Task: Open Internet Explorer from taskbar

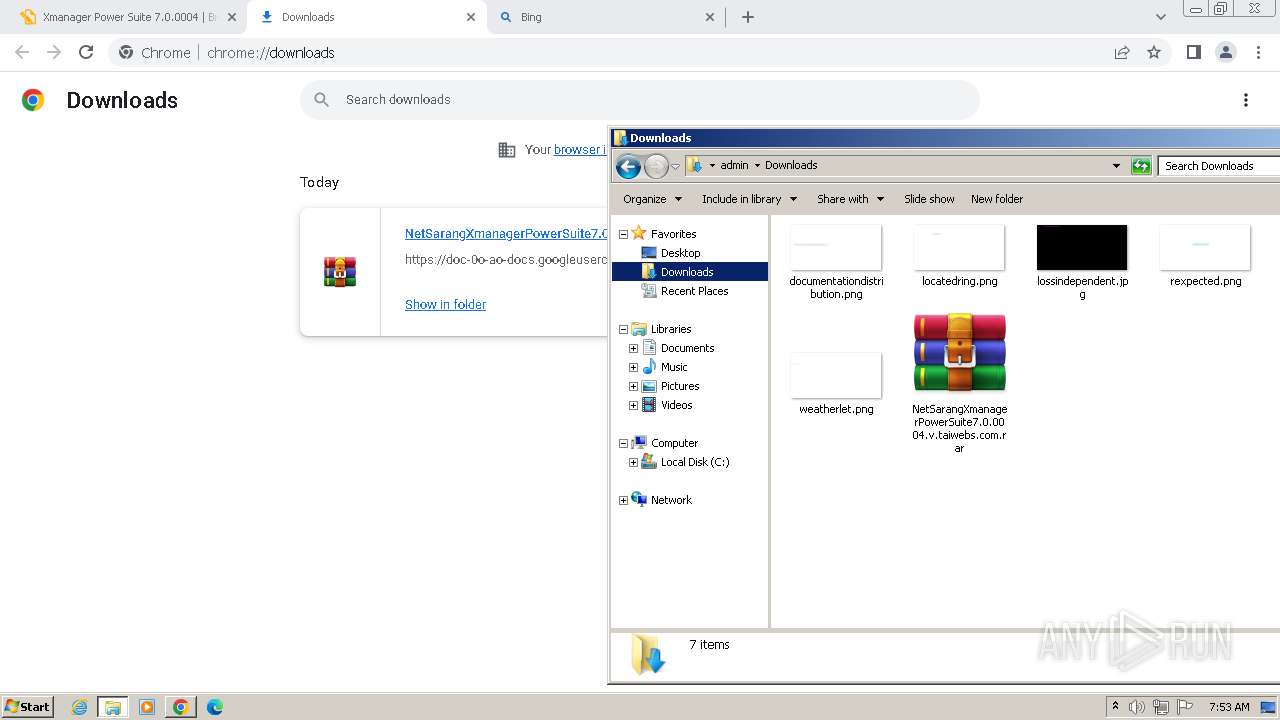Action: coord(79,707)
